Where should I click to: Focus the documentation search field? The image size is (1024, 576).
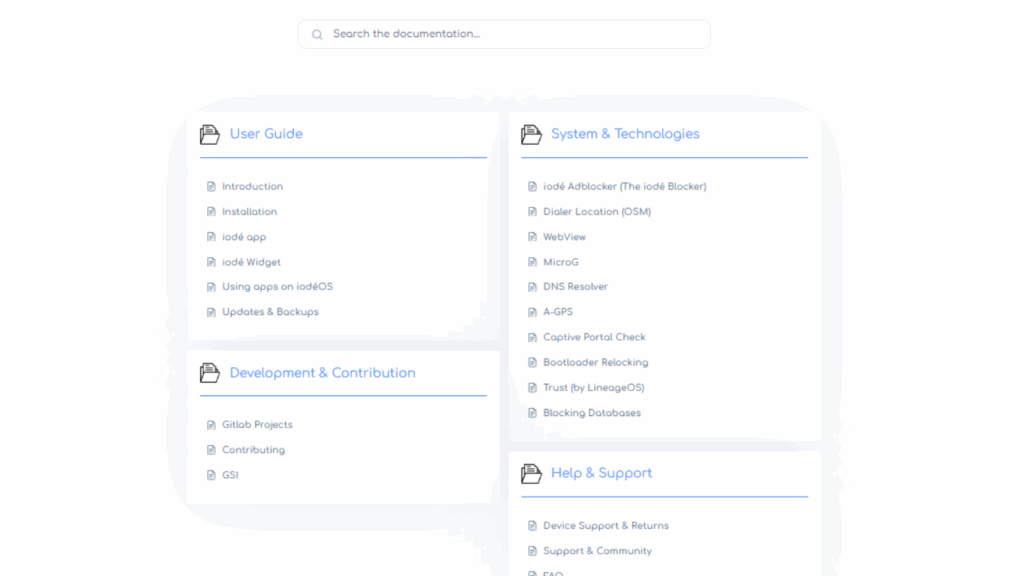click(x=504, y=34)
